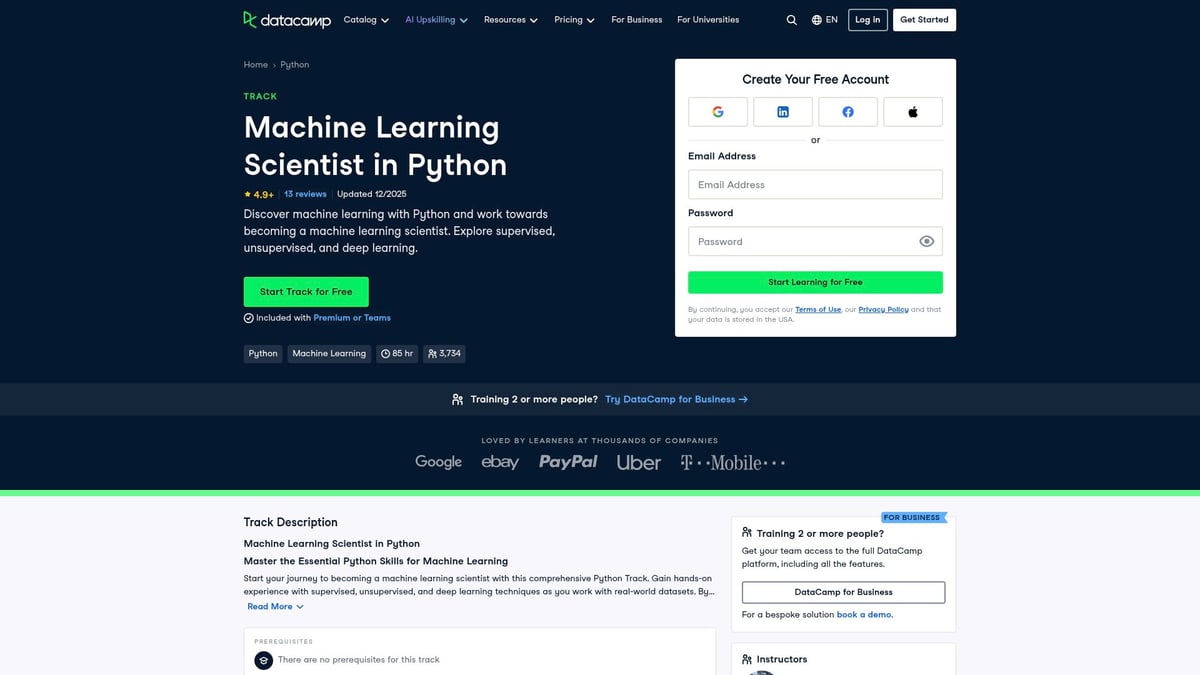Click the Log In button

point(868,20)
